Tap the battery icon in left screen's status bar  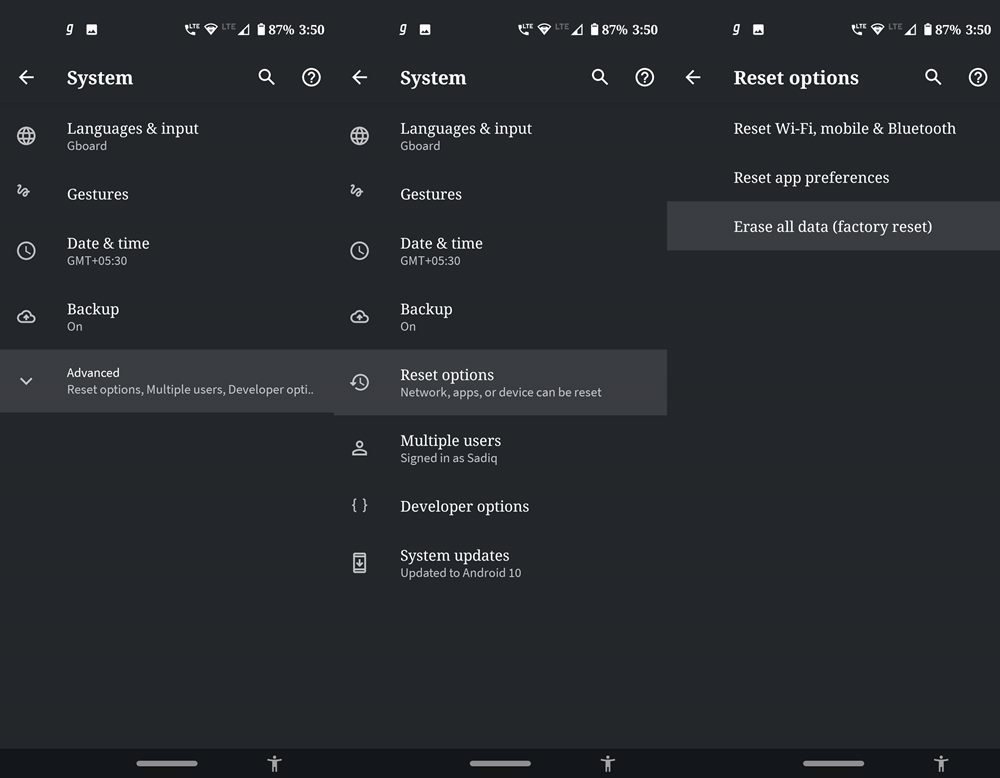[261, 29]
